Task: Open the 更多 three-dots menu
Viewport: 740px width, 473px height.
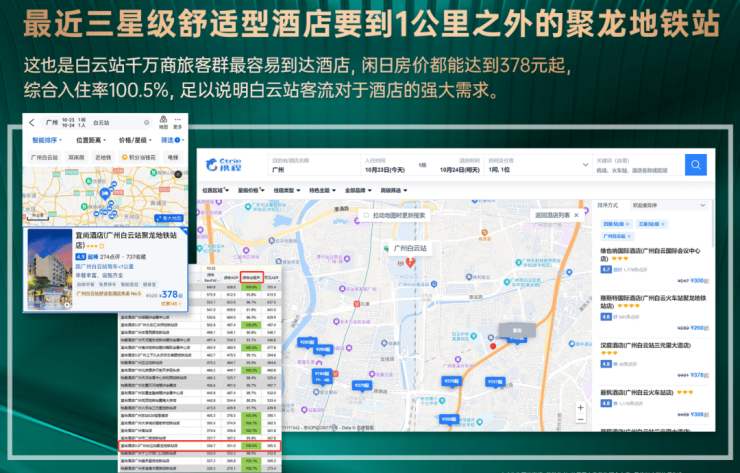Action: [x=177, y=123]
